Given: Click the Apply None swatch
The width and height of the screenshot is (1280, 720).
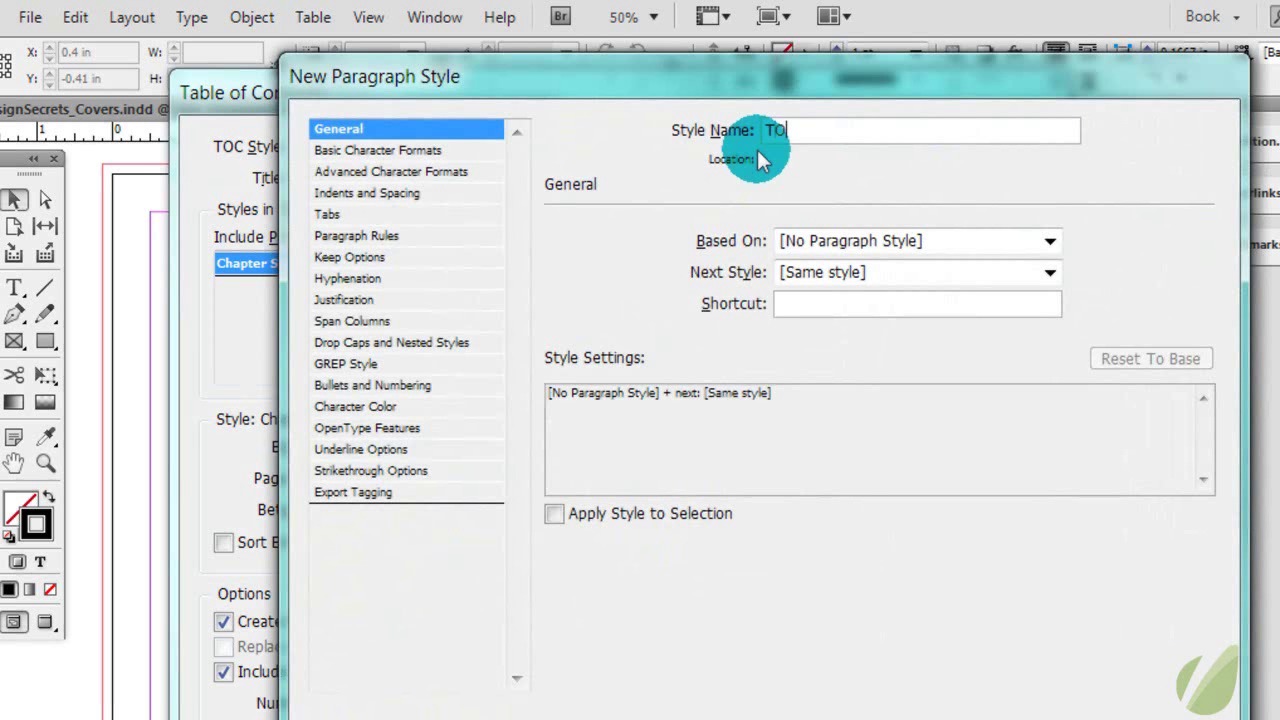Looking at the screenshot, I should pyautogui.click(x=50, y=590).
